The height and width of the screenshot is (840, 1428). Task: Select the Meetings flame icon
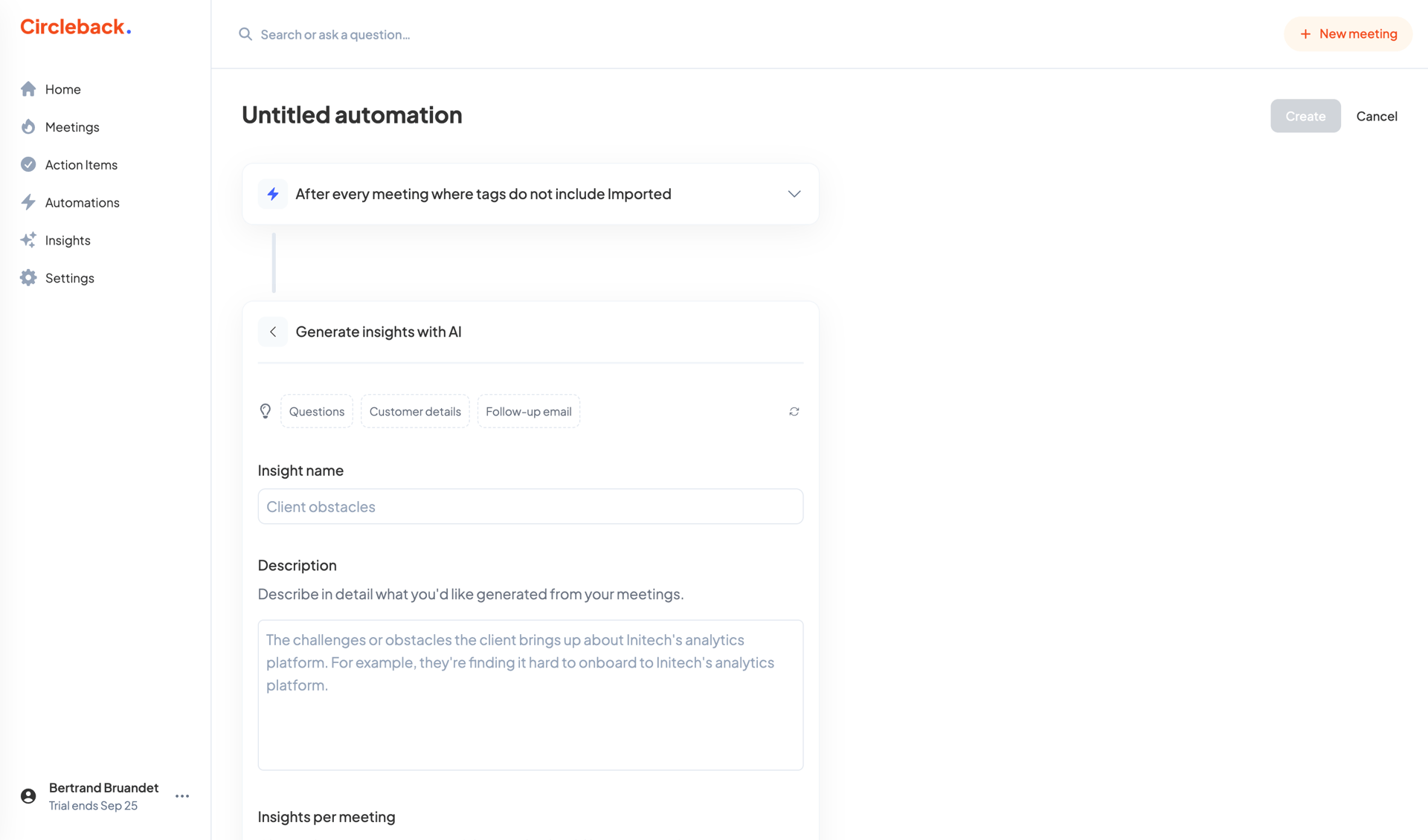pyautogui.click(x=28, y=126)
